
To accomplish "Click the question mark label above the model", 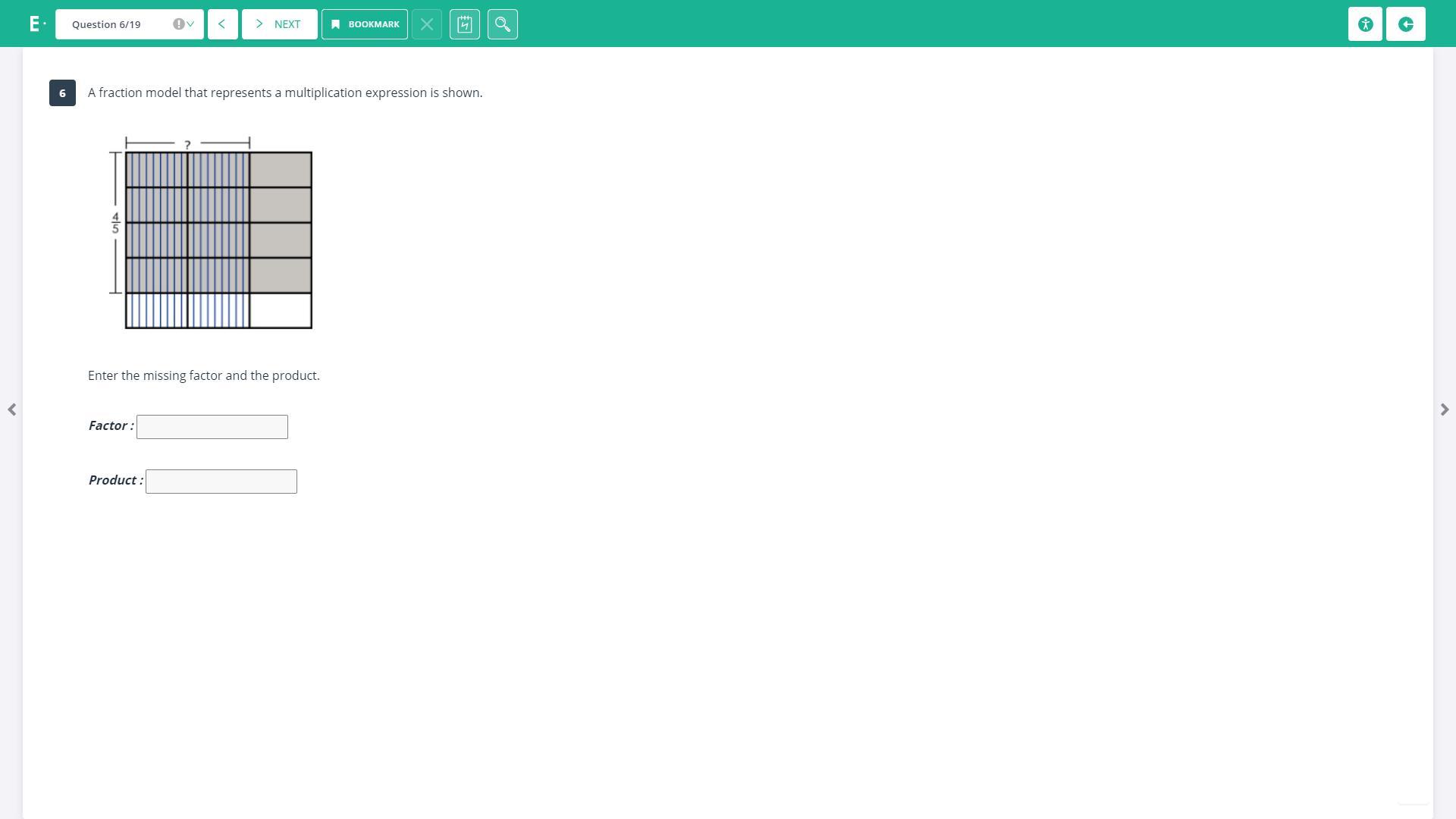I will [187, 144].
